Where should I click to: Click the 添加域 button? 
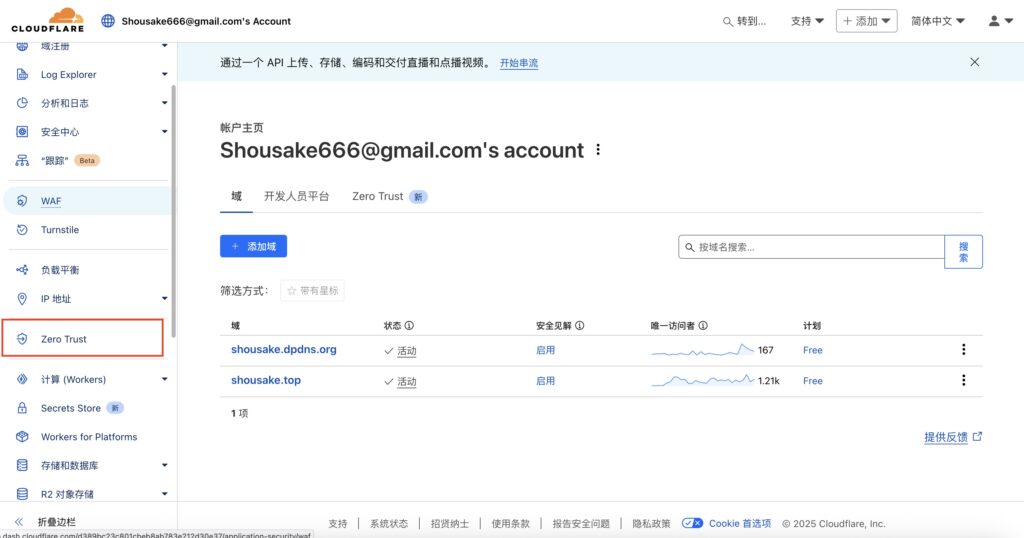pyautogui.click(x=253, y=246)
